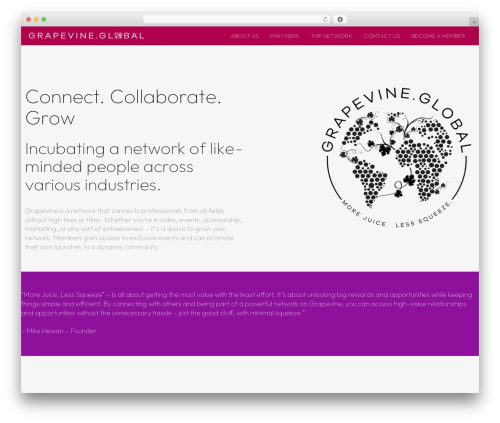Click the red close window button

29,19
